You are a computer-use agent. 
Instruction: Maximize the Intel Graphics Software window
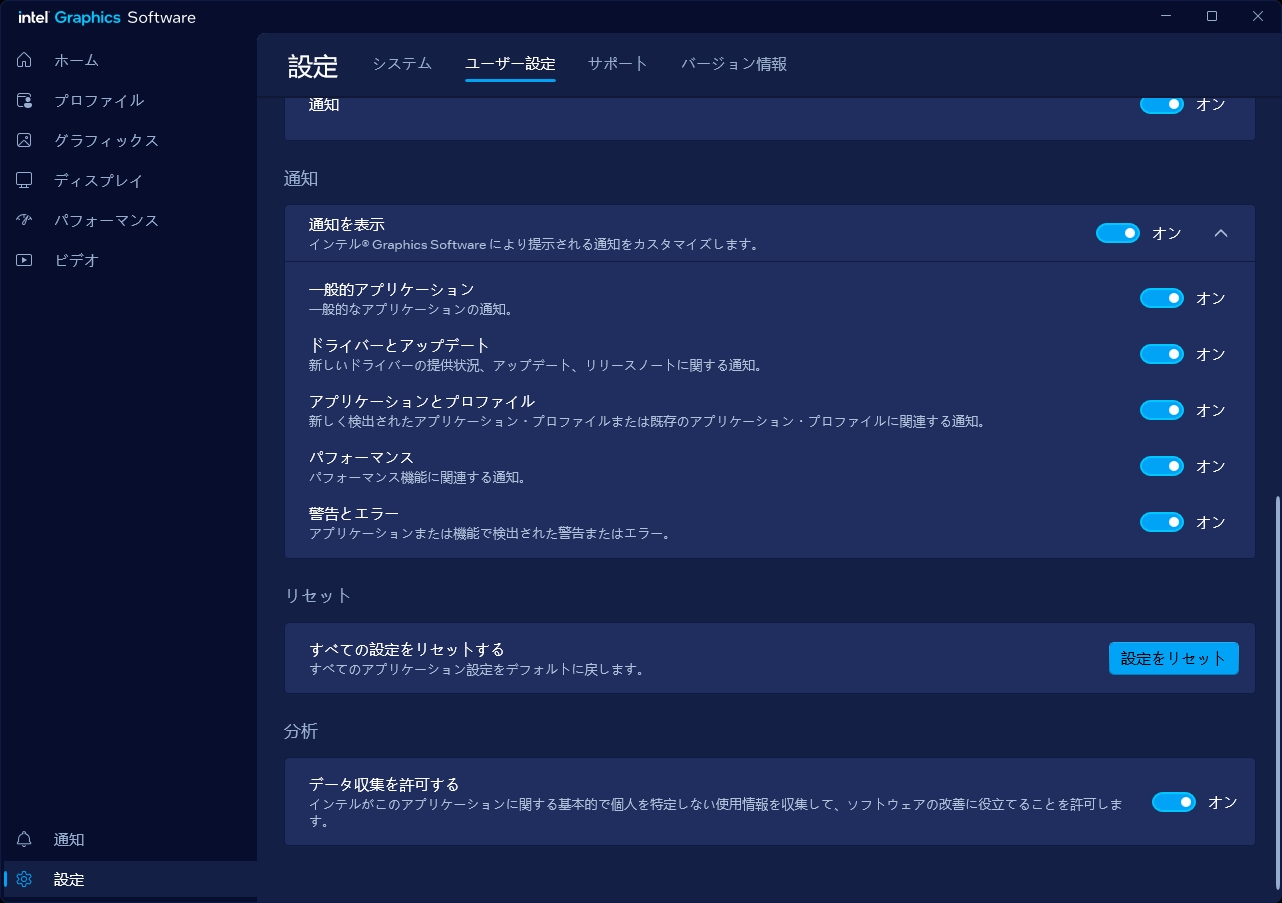click(1212, 16)
